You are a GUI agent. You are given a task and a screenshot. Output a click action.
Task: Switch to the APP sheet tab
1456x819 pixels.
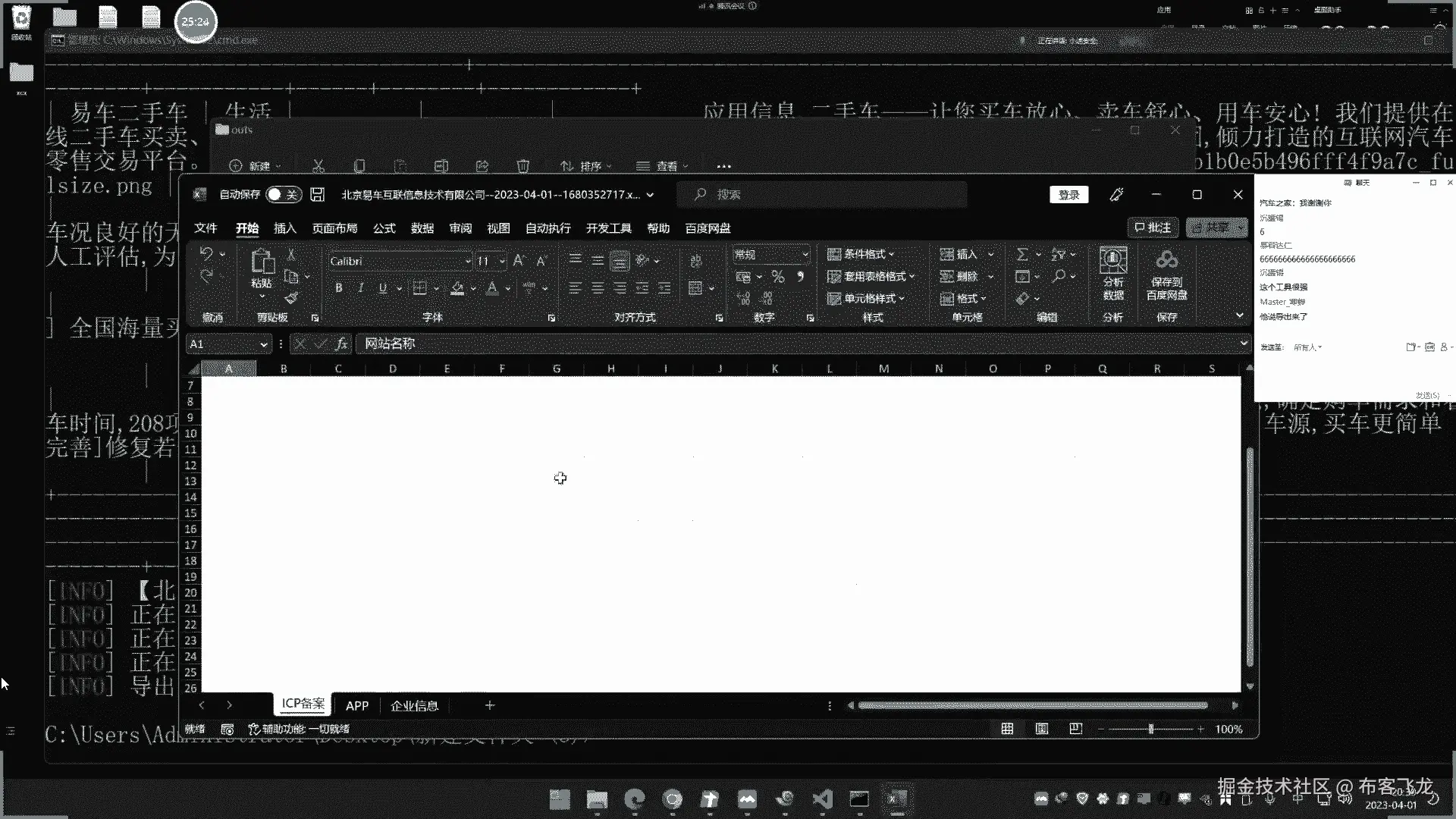(x=357, y=705)
